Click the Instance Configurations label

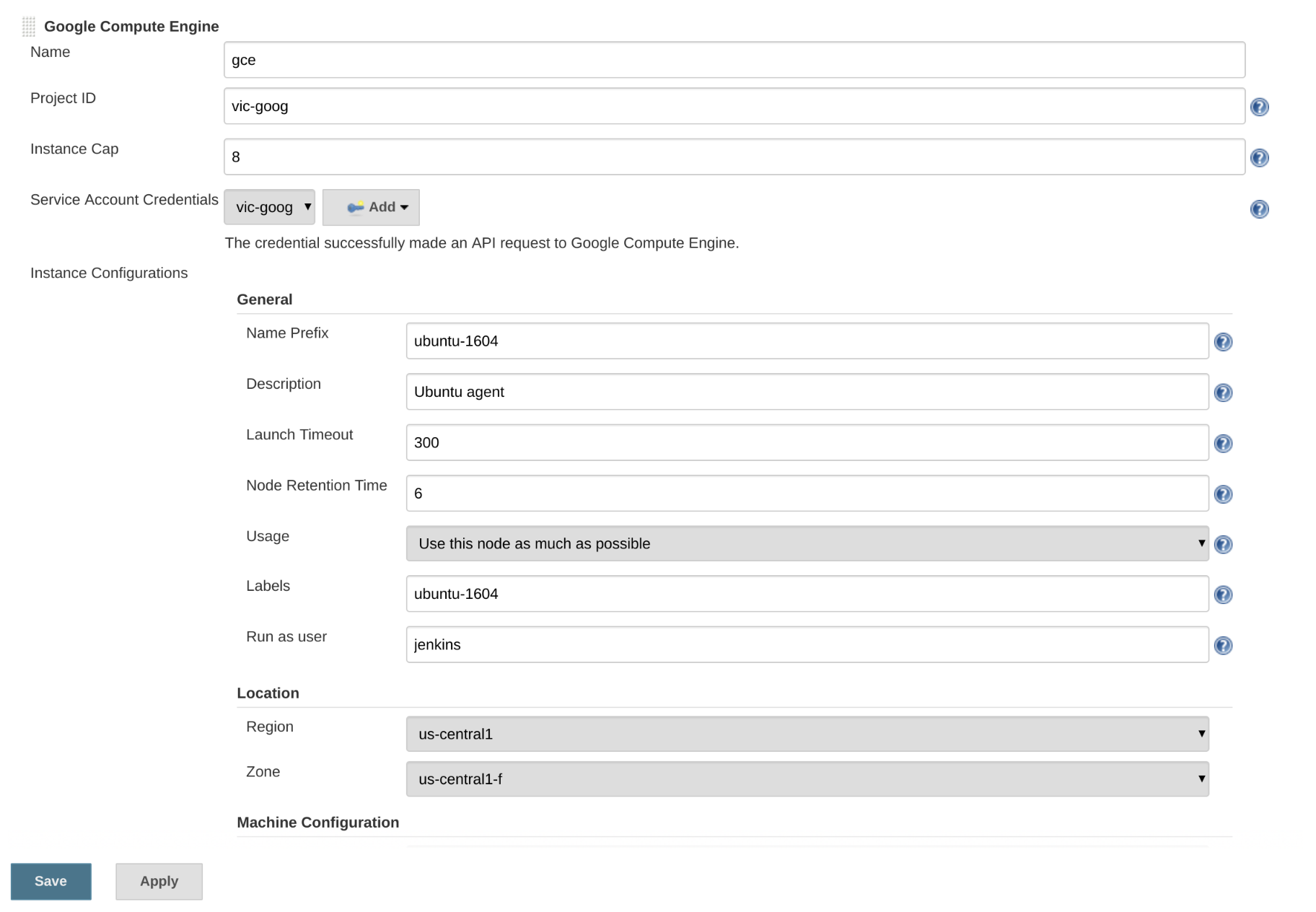click(109, 273)
